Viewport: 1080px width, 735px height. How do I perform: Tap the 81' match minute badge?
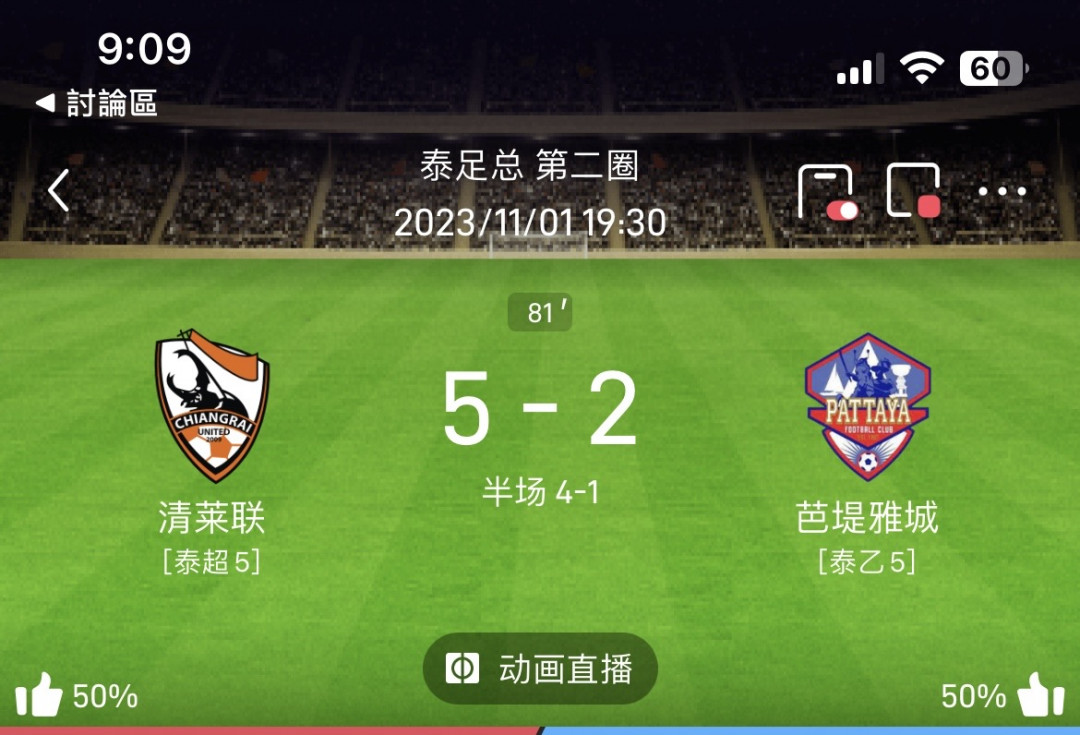(540, 313)
